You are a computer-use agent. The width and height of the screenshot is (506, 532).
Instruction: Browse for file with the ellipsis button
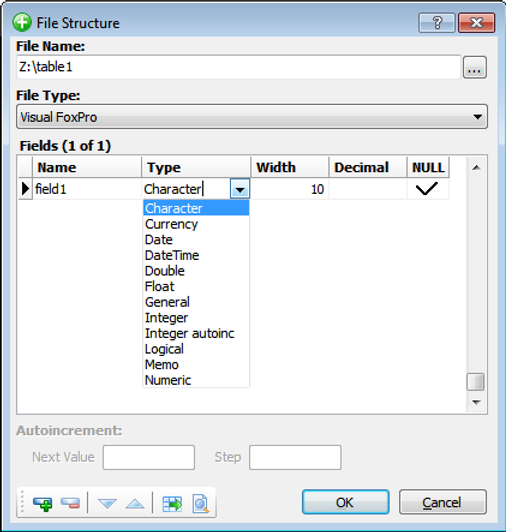coord(475,67)
